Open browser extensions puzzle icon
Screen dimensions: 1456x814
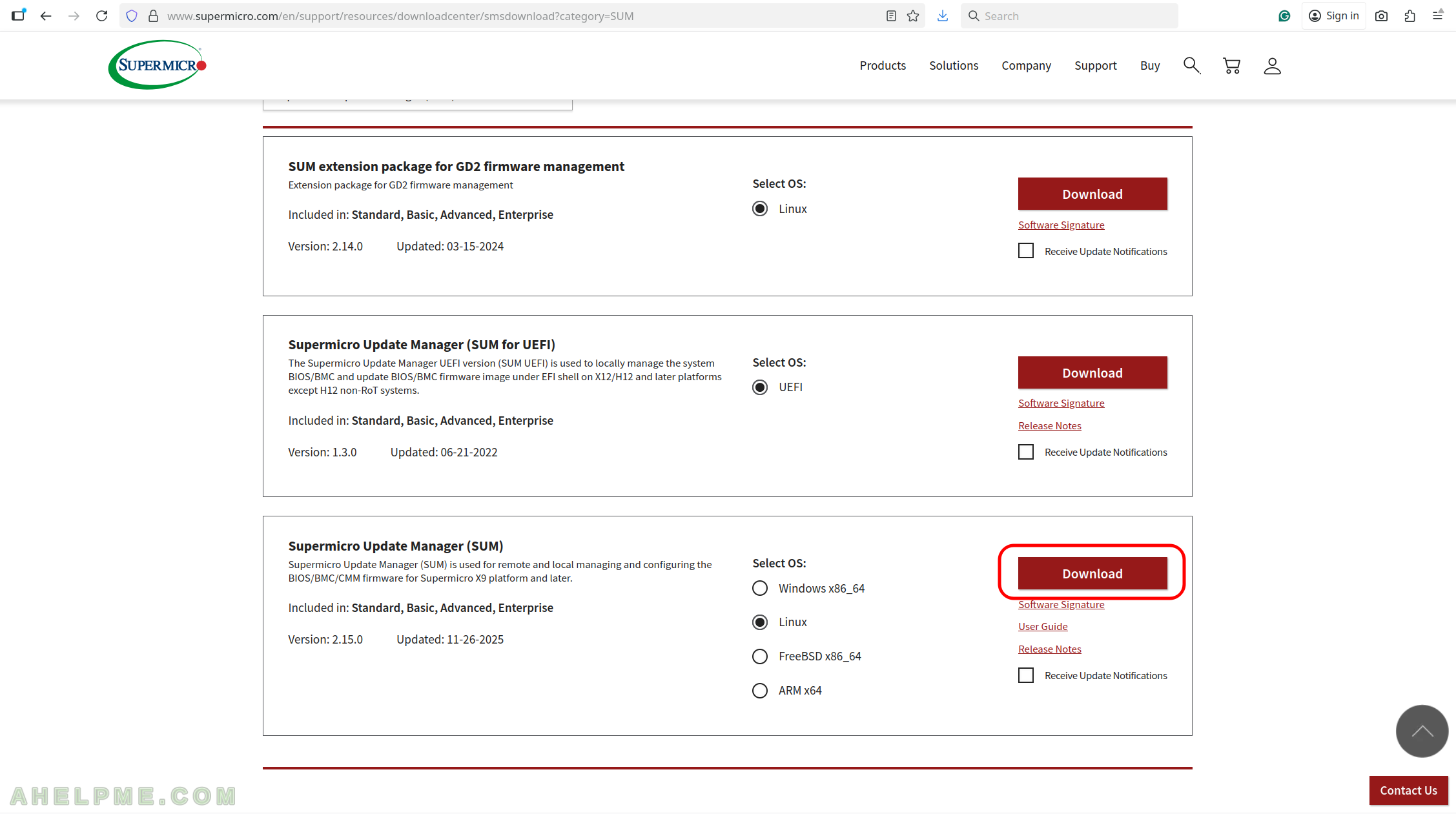1410,16
